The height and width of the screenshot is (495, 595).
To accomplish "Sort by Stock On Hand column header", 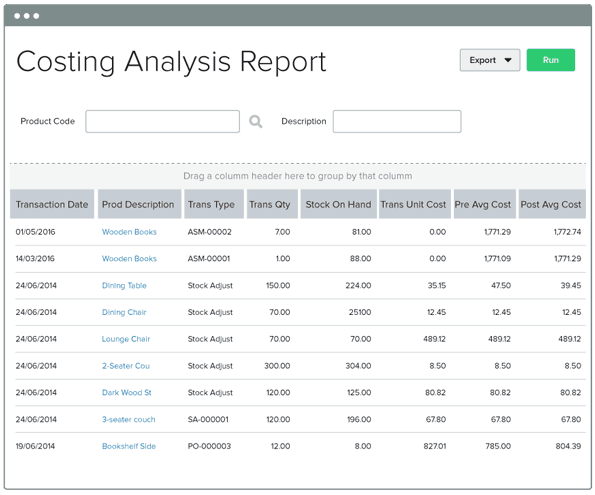I will point(338,204).
